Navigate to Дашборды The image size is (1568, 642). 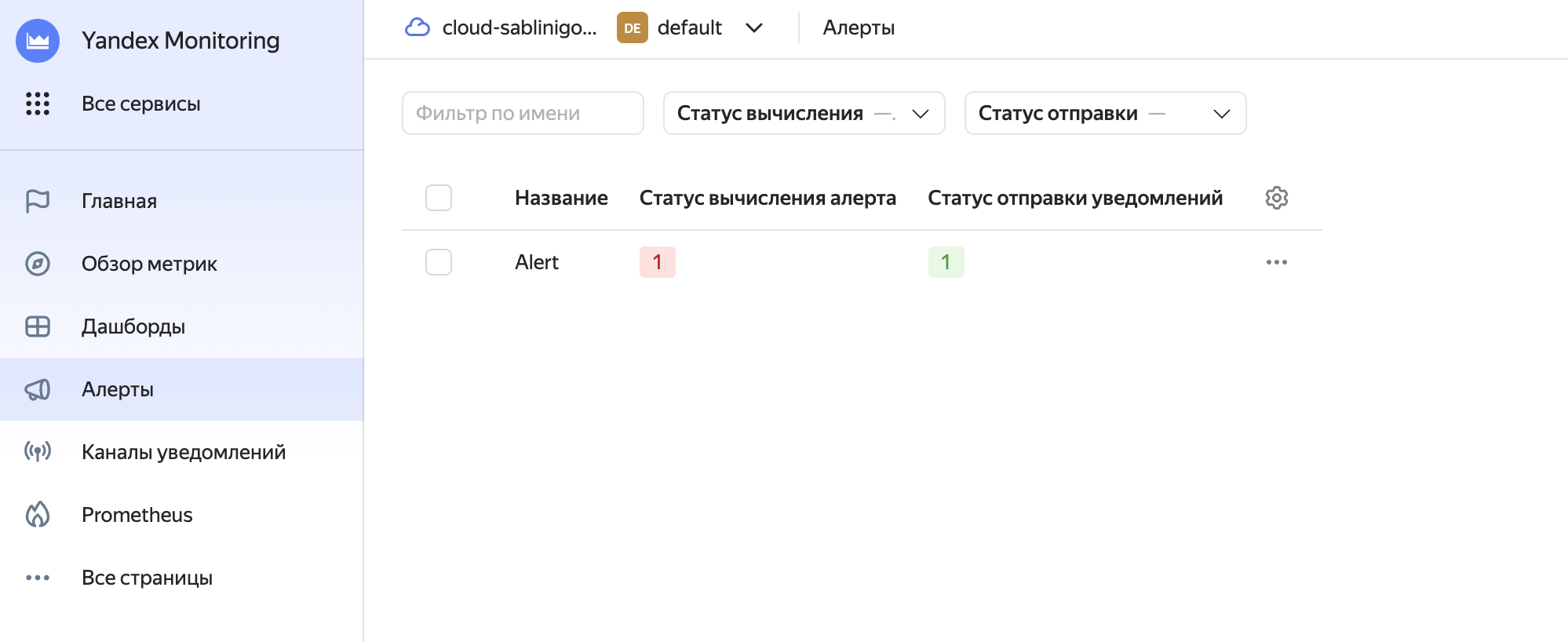click(x=182, y=326)
